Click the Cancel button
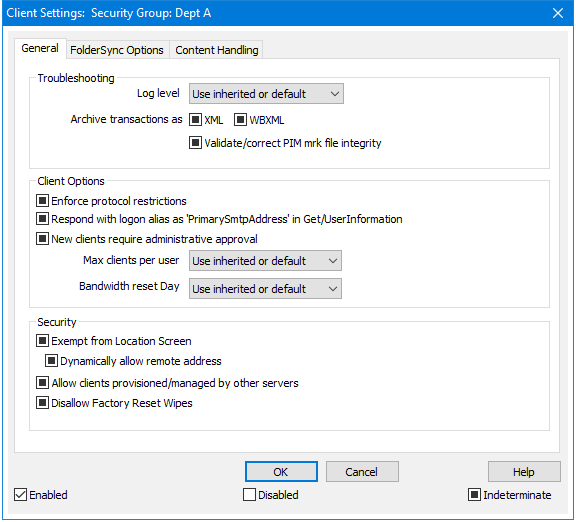Image resolution: width=576 pixels, height=522 pixels. click(362, 472)
